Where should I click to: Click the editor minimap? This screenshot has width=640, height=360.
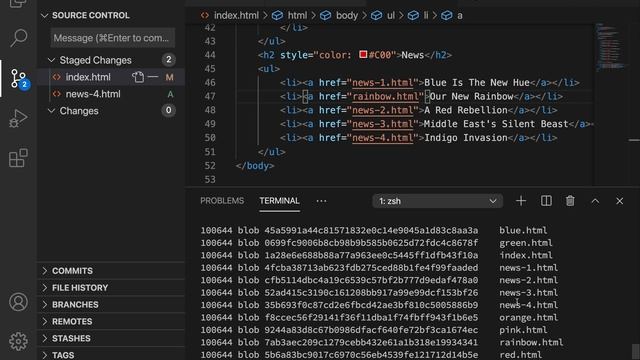click(x=611, y=47)
